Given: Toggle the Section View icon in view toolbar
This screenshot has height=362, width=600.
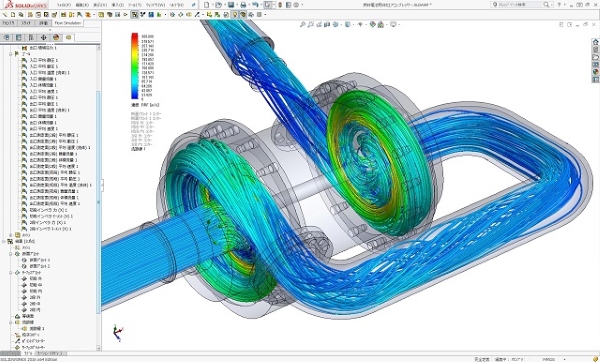Looking at the screenshot, I should pyautogui.click(x=327, y=24).
